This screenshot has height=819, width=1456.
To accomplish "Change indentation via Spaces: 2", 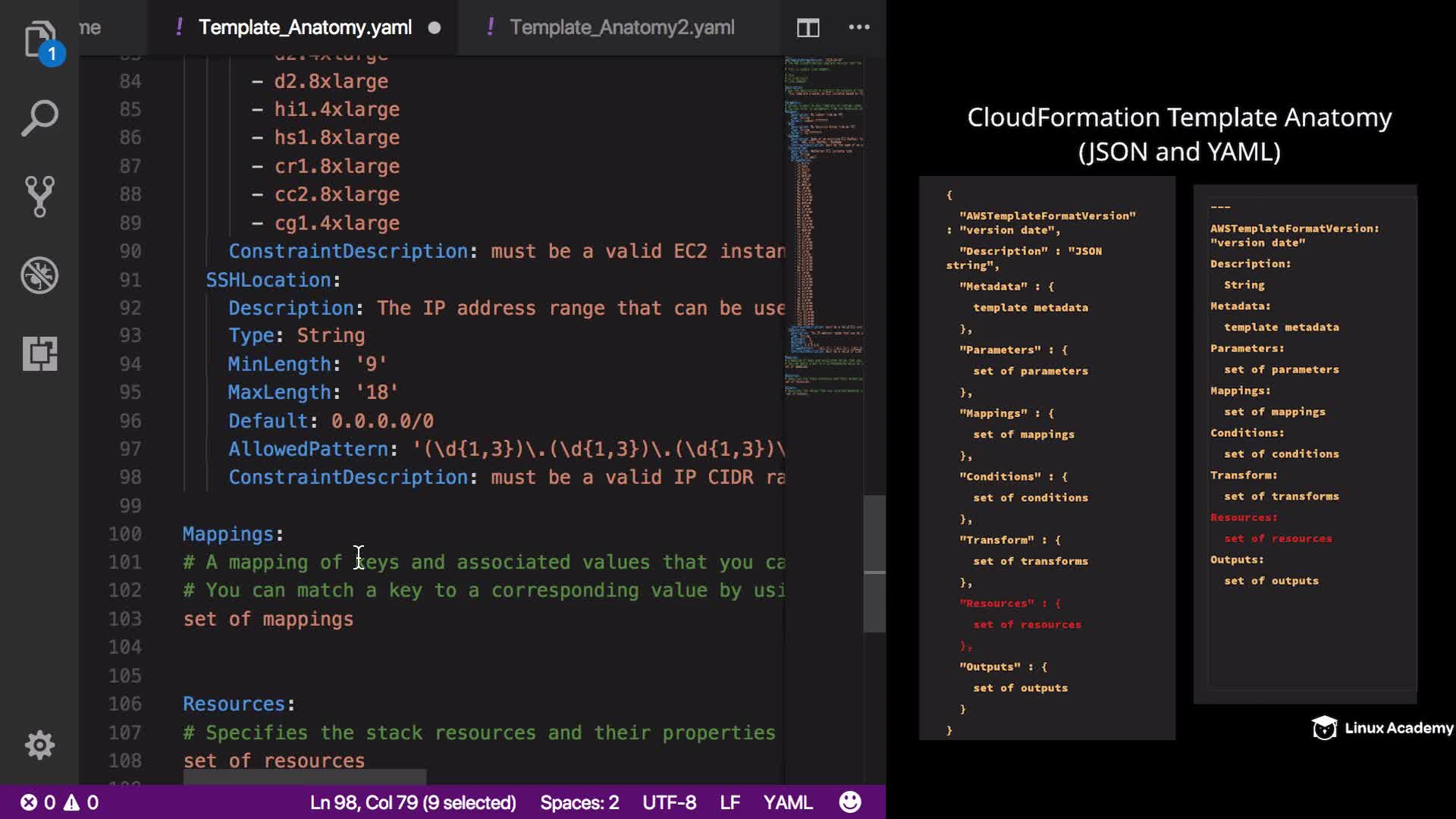I will pyautogui.click(x=579, y=802).
